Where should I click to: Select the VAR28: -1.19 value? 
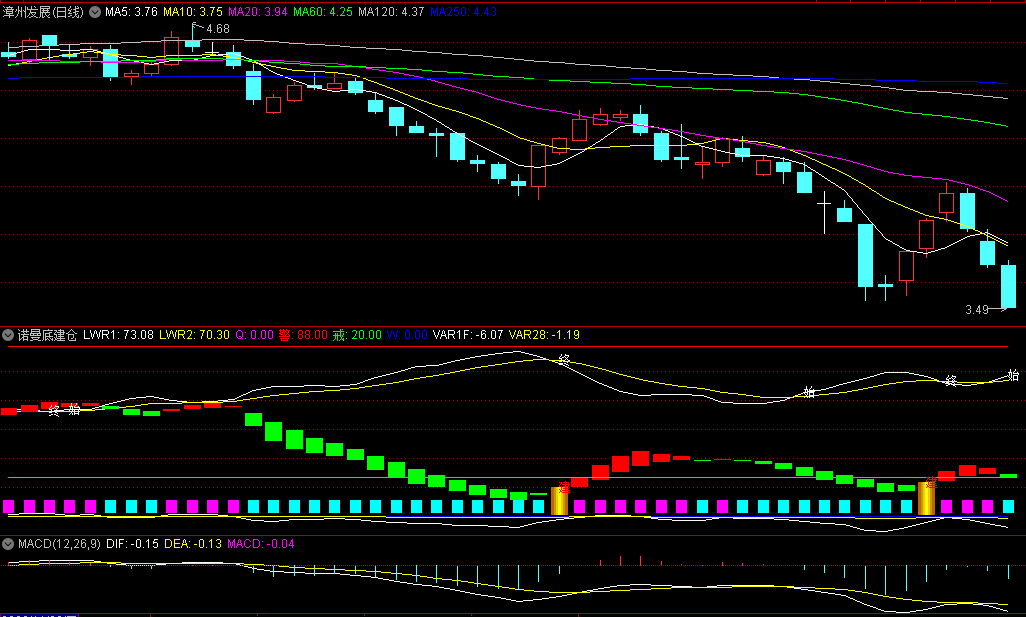pyautogui.click(x=544, y=335)
